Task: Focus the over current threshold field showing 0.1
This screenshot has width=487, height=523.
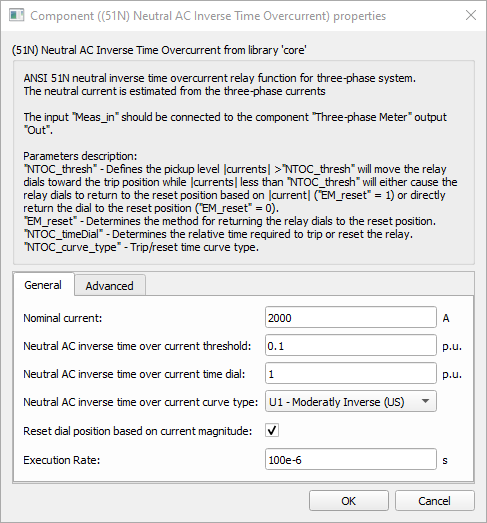Action: [351, 346]
